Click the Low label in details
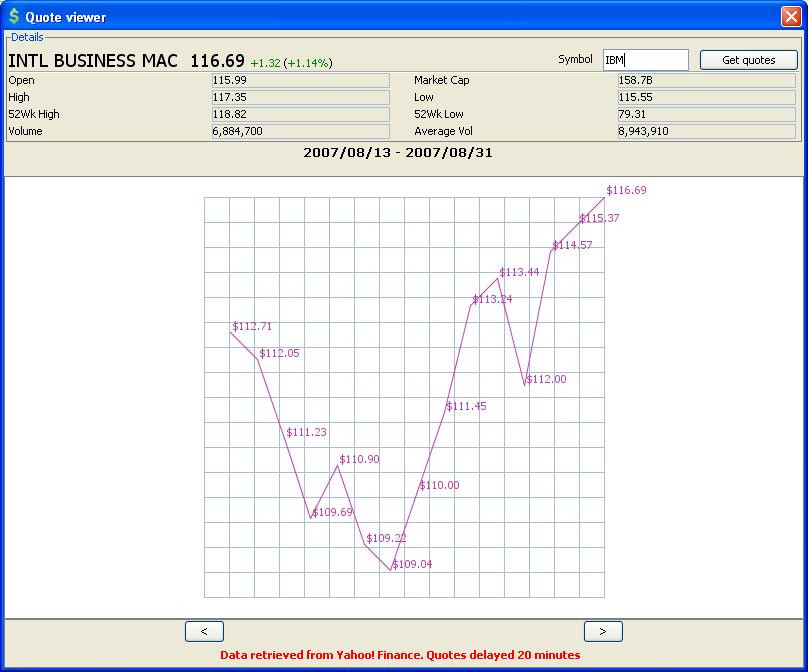808x672 pixels. tap(424, 97)
